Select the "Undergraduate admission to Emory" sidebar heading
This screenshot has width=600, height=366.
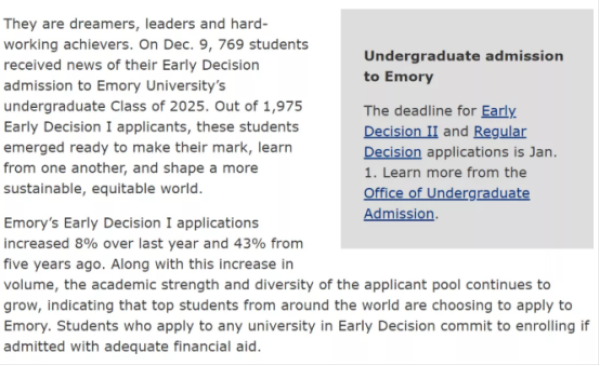(x=463, y=66)
